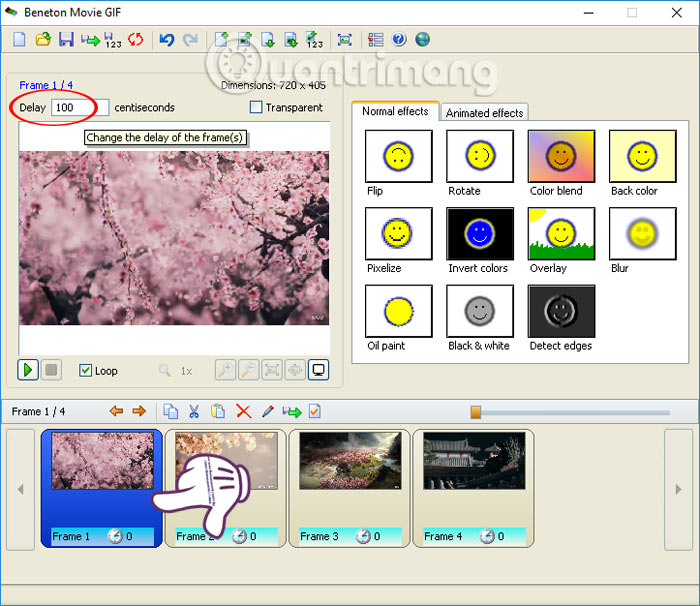Screen dimensions: 700x606
Task: Switch to the Animated effects tab
Action: coord(484,113)
